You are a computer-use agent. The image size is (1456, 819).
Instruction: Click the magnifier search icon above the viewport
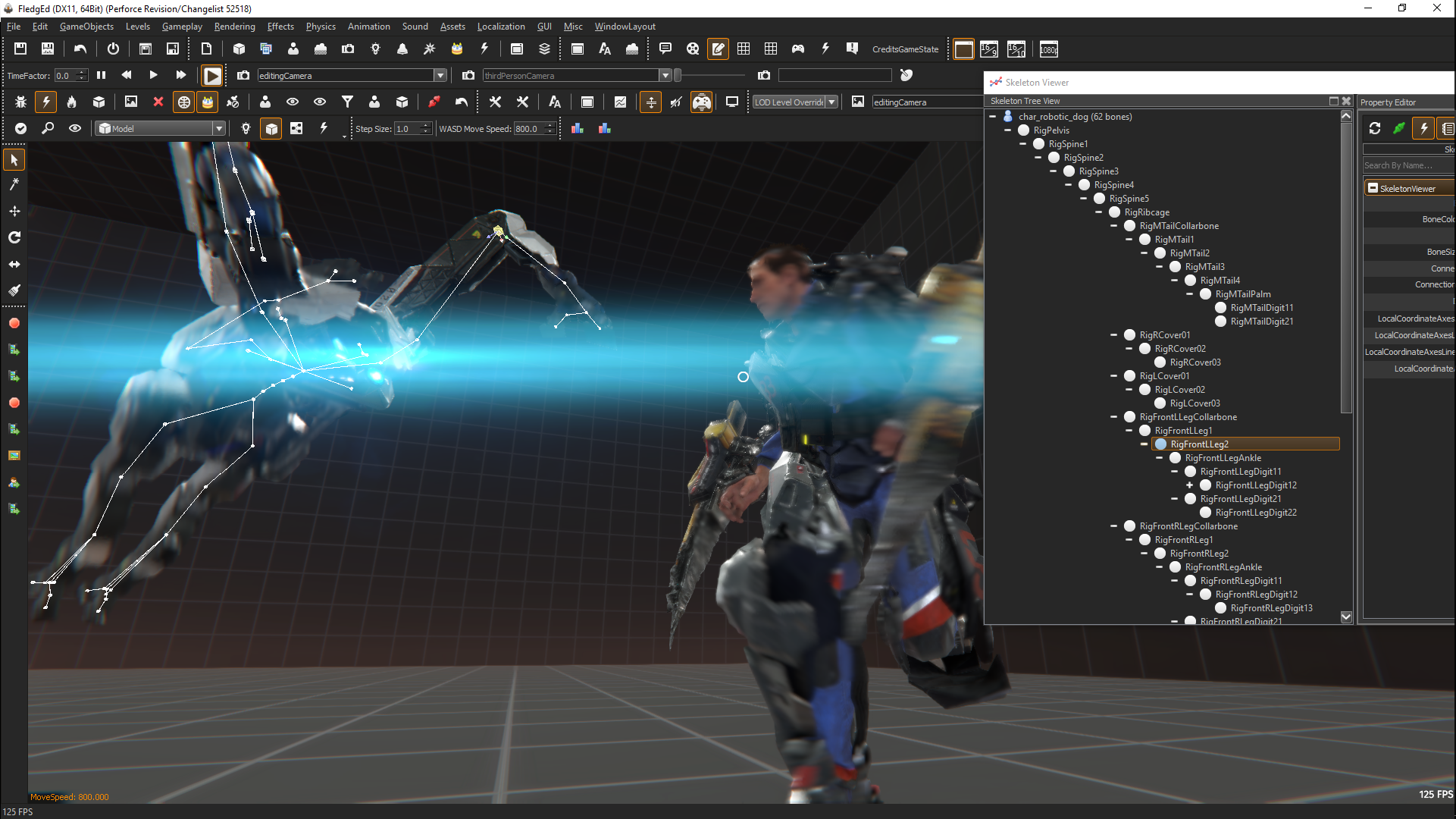(x=48, y=128)
